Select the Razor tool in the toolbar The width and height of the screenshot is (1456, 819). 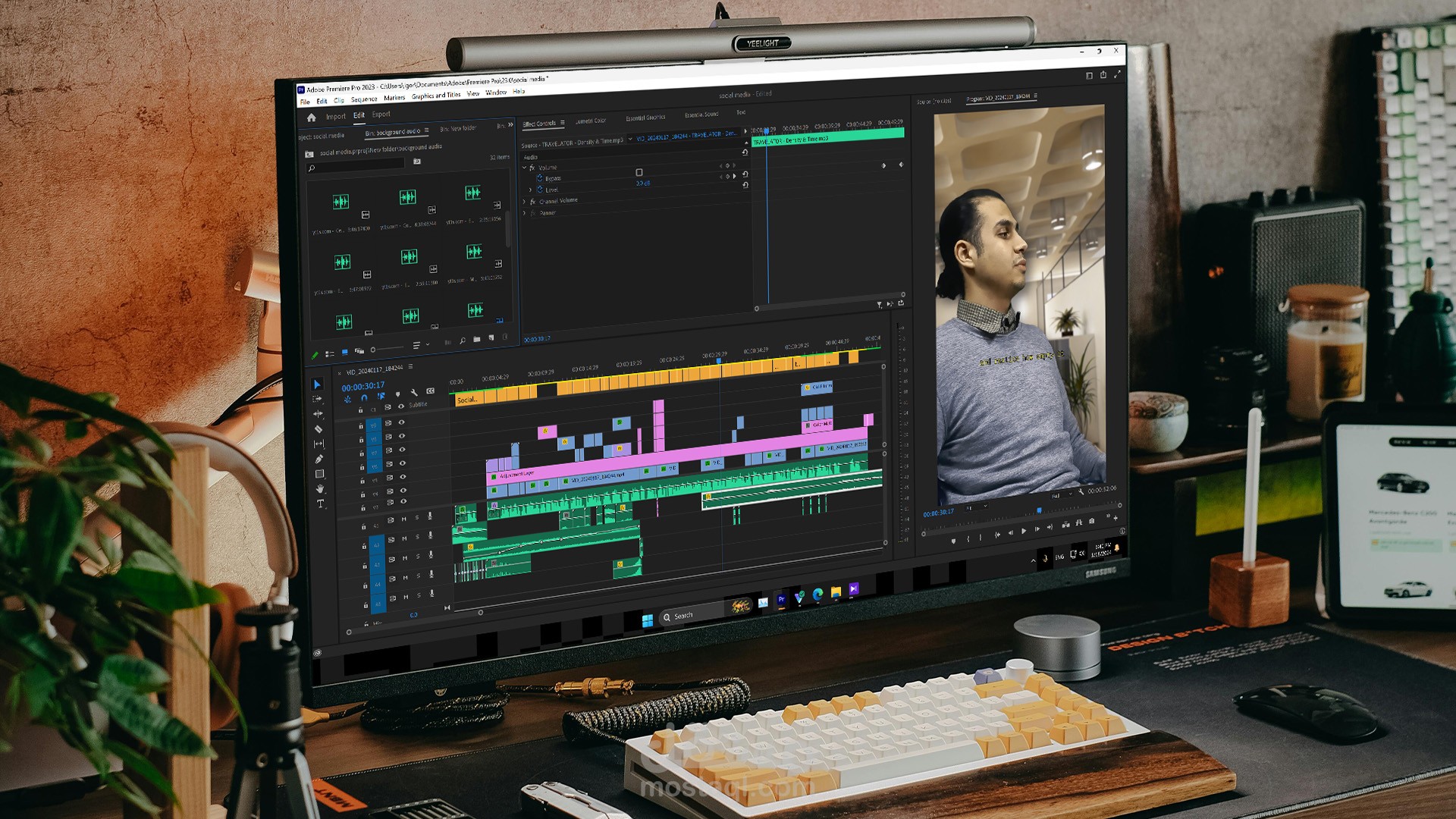pos(318,429)
